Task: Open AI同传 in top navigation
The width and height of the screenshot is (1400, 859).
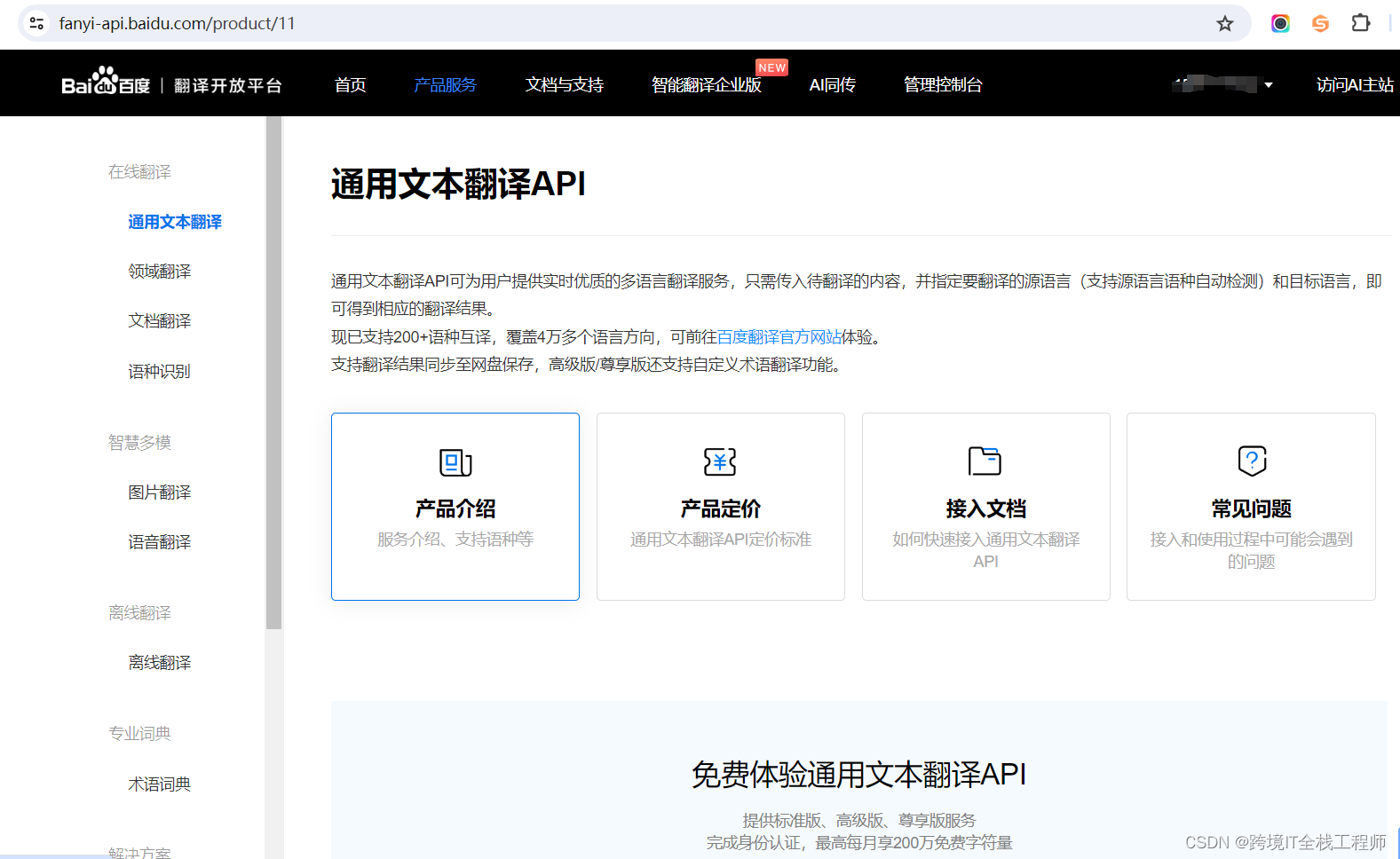Action: [x=833, y=85]
